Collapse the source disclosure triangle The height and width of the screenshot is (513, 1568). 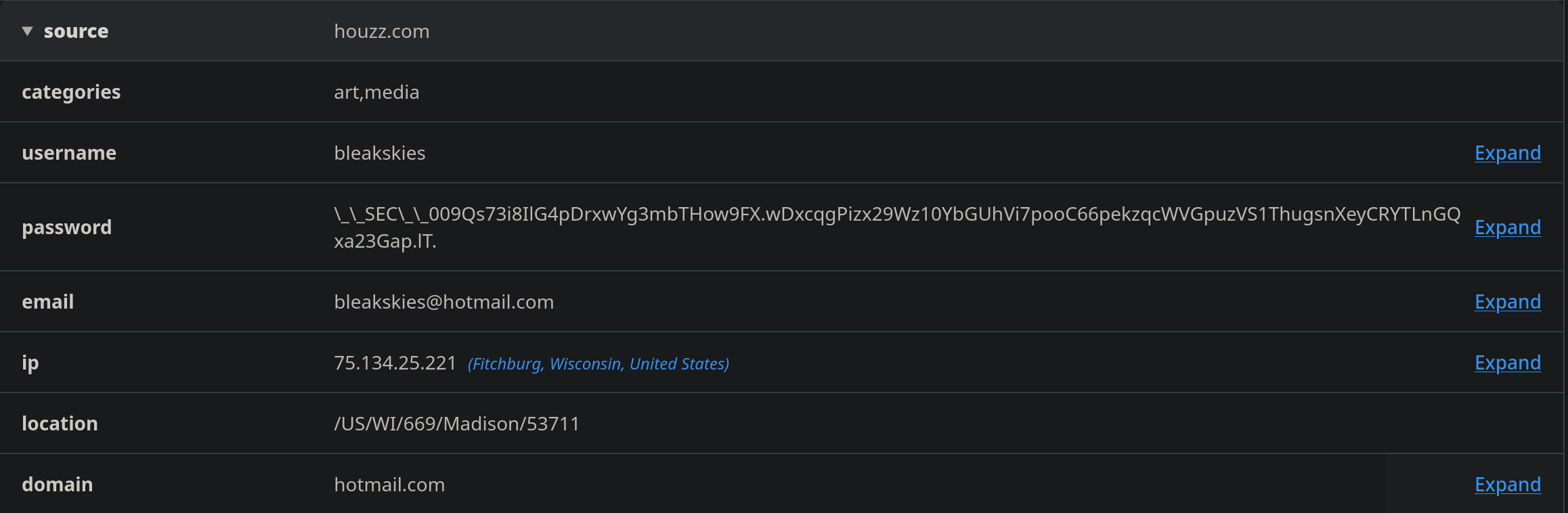click(27, 31)
